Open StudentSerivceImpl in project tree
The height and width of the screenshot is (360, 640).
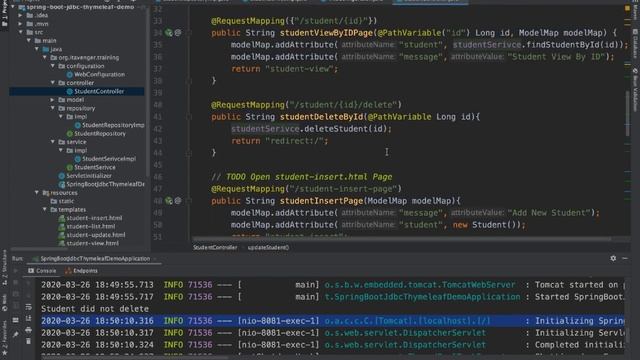[x=105, y=159]
